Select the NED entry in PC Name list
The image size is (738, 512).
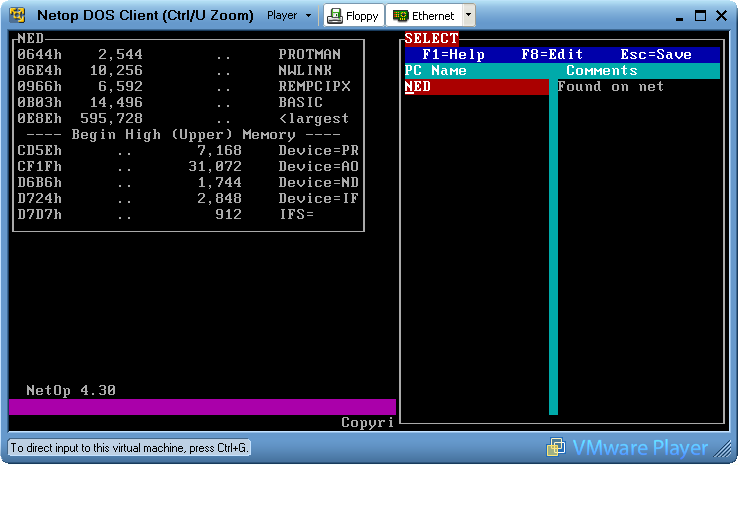476,87
